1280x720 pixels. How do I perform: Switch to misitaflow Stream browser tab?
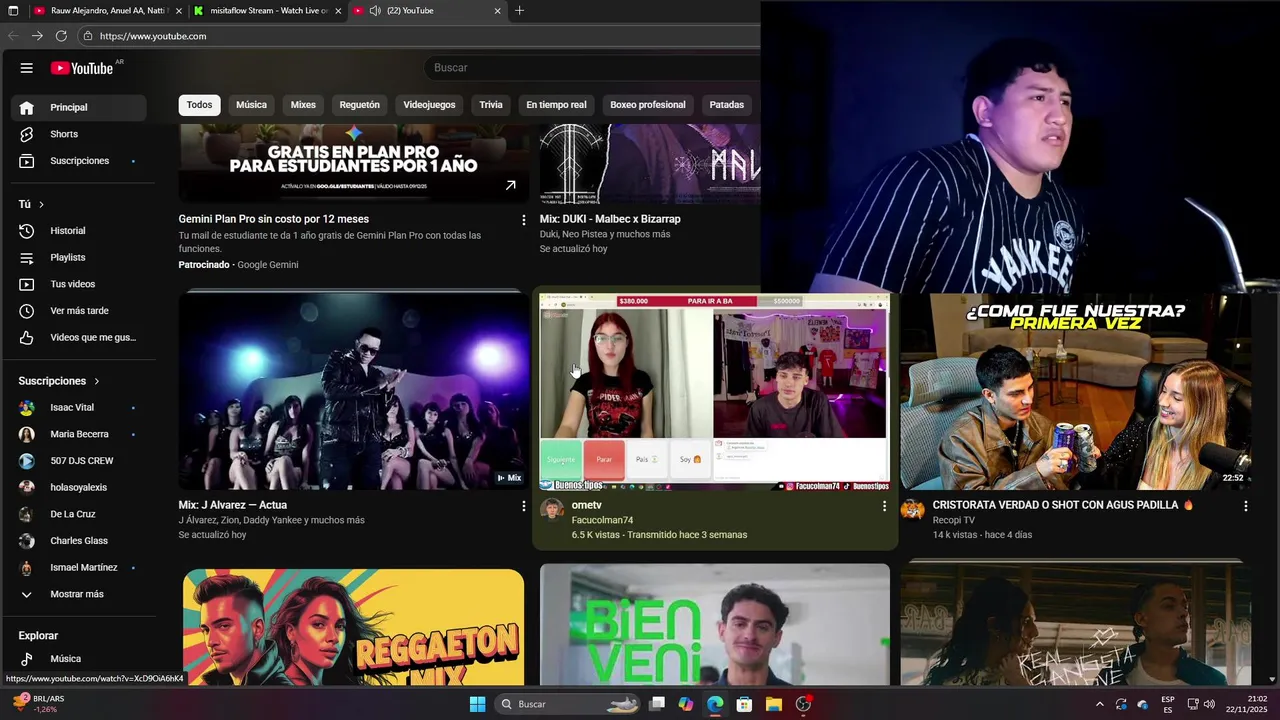268,11
